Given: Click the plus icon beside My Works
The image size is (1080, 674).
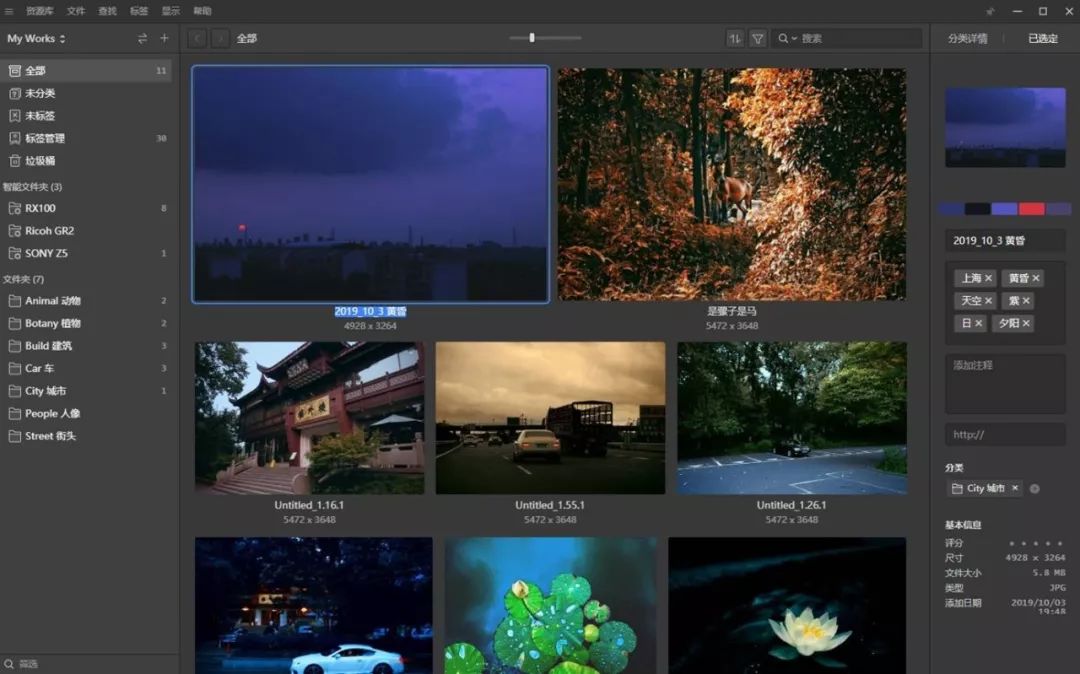Looking at the screenshot, I should tap(165, 38).
